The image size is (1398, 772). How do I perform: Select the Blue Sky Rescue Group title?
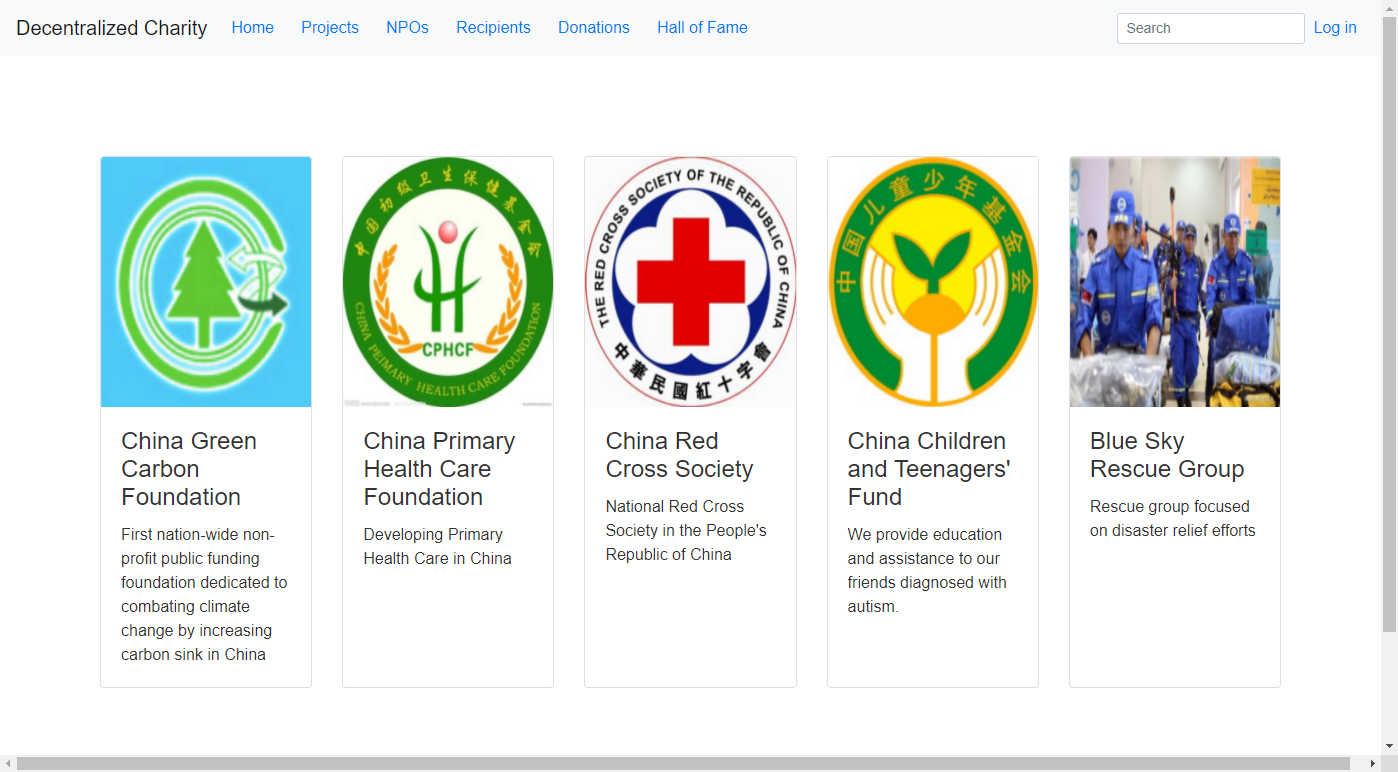(x=1167, y=455)
